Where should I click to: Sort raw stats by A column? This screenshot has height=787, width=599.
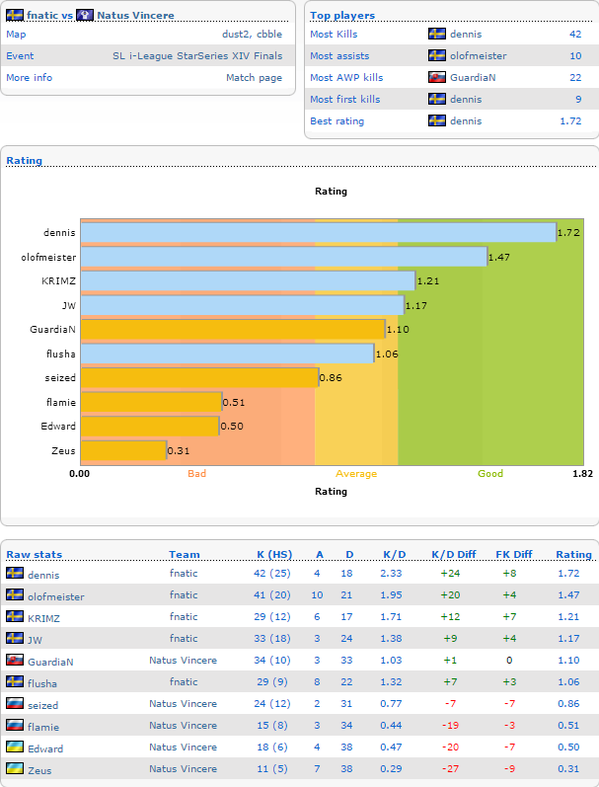point(319,555)
